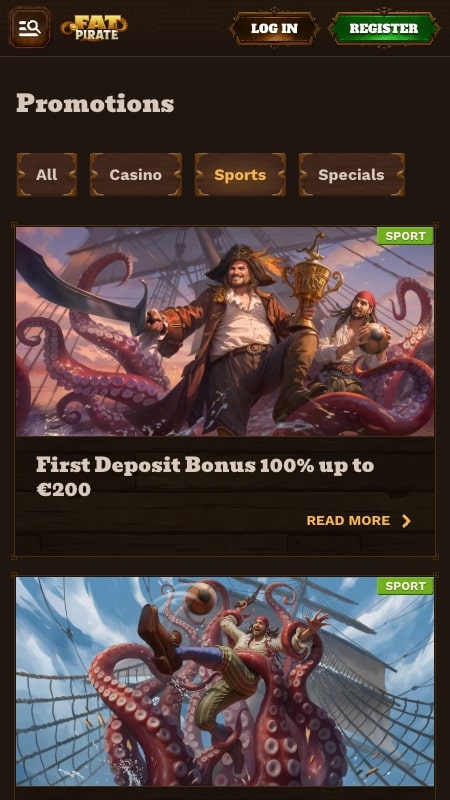This screenshot has width=450, height=800.
Task: Switch to the Casino tab
Action: pos(136,174)
